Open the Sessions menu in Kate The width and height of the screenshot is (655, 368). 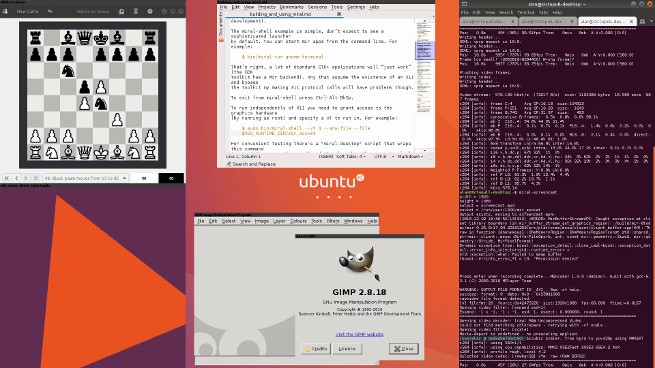(317, 7)
